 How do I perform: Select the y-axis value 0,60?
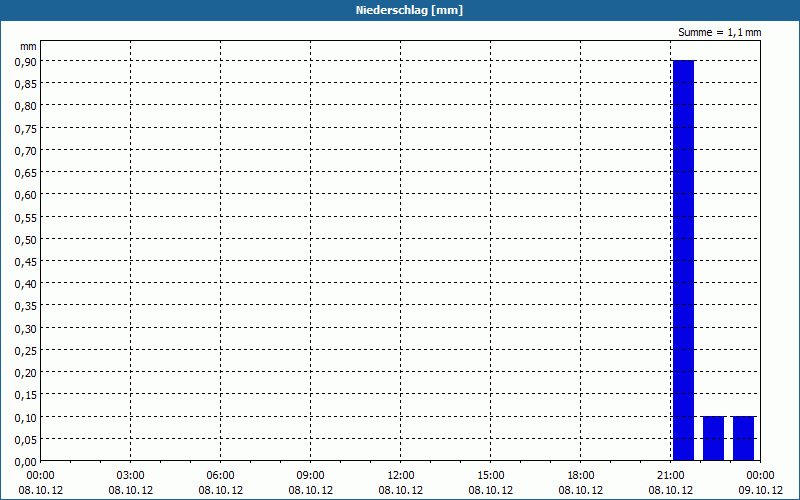[x=26, y=195]
